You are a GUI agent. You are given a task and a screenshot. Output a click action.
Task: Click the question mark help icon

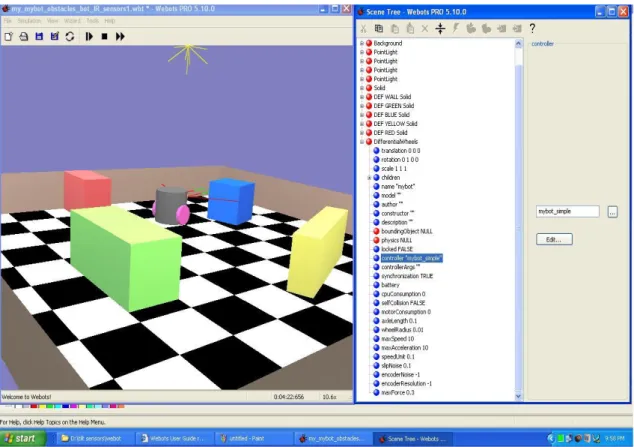(532, 28)
